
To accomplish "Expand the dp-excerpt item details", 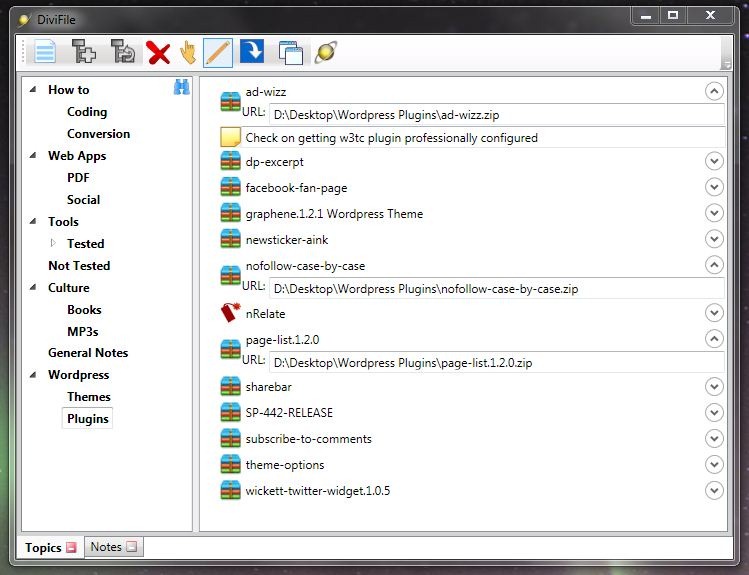I will (x=714, y=161).
